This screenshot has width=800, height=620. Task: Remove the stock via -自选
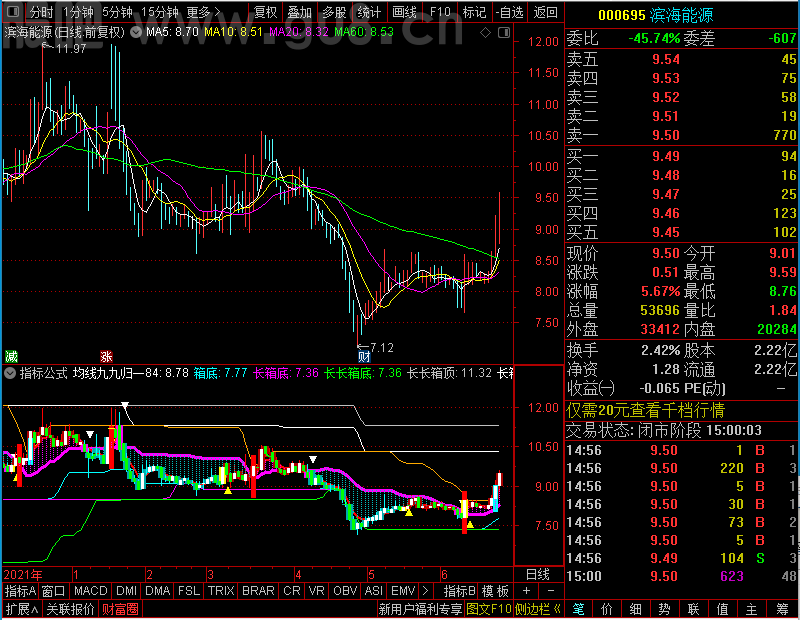coord(509,12)
